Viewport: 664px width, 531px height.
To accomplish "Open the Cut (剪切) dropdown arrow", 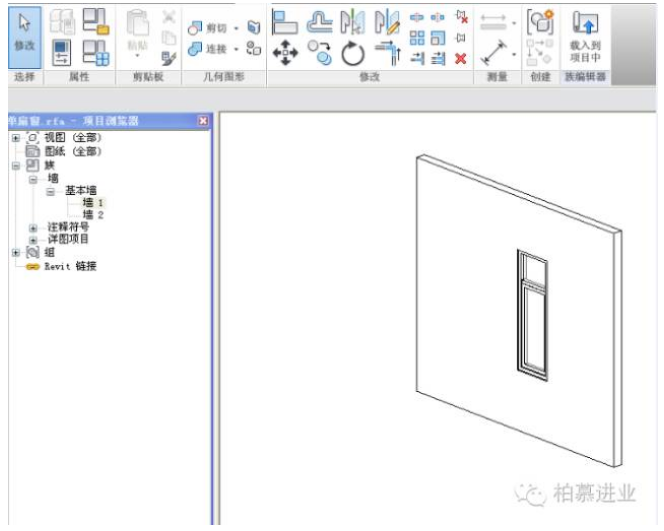I will [x=236, y=28].
